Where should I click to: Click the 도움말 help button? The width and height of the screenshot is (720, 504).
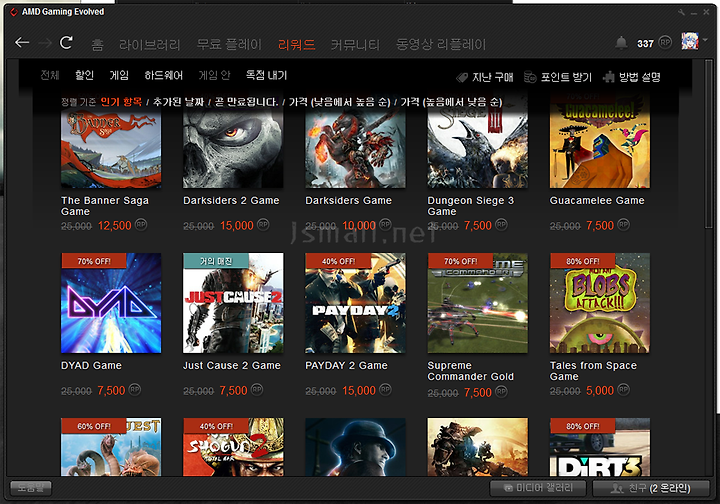click(31, 487)
